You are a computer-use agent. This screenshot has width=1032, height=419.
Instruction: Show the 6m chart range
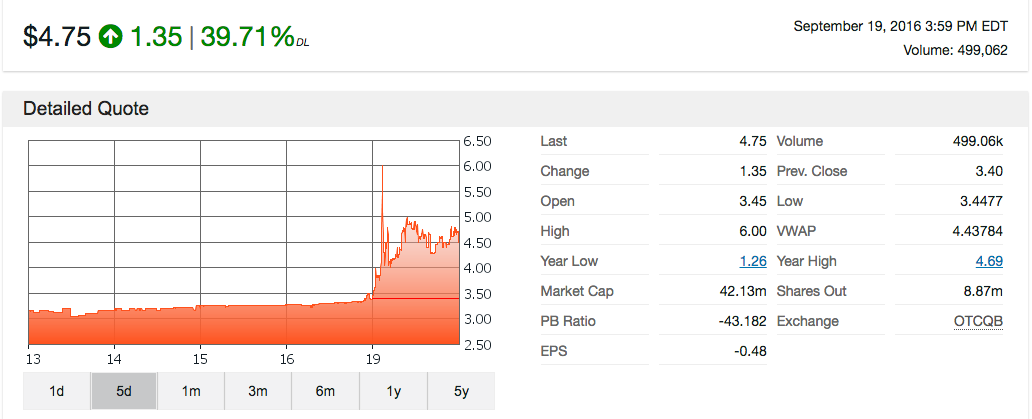click(x=325, y=391)
